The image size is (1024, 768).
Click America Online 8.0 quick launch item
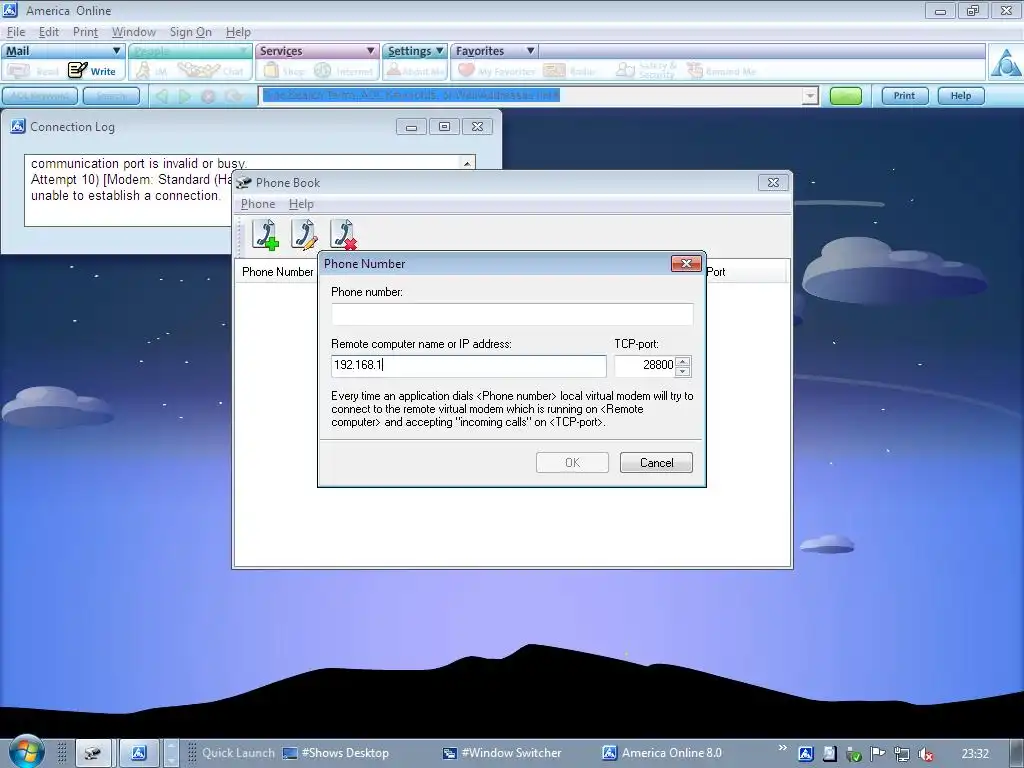tap(662, 753)
